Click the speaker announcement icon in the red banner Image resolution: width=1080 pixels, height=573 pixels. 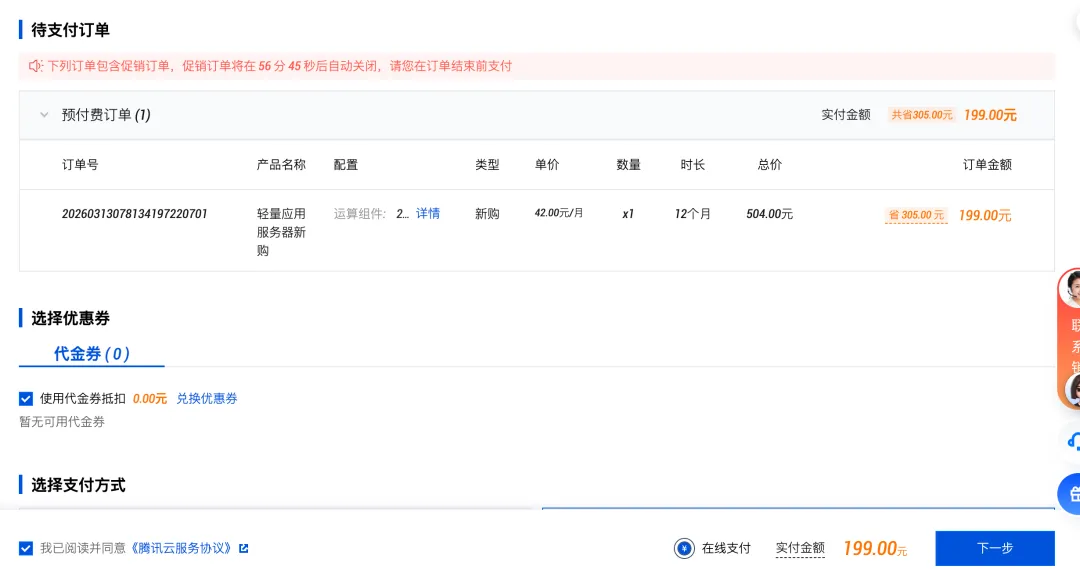35,66
